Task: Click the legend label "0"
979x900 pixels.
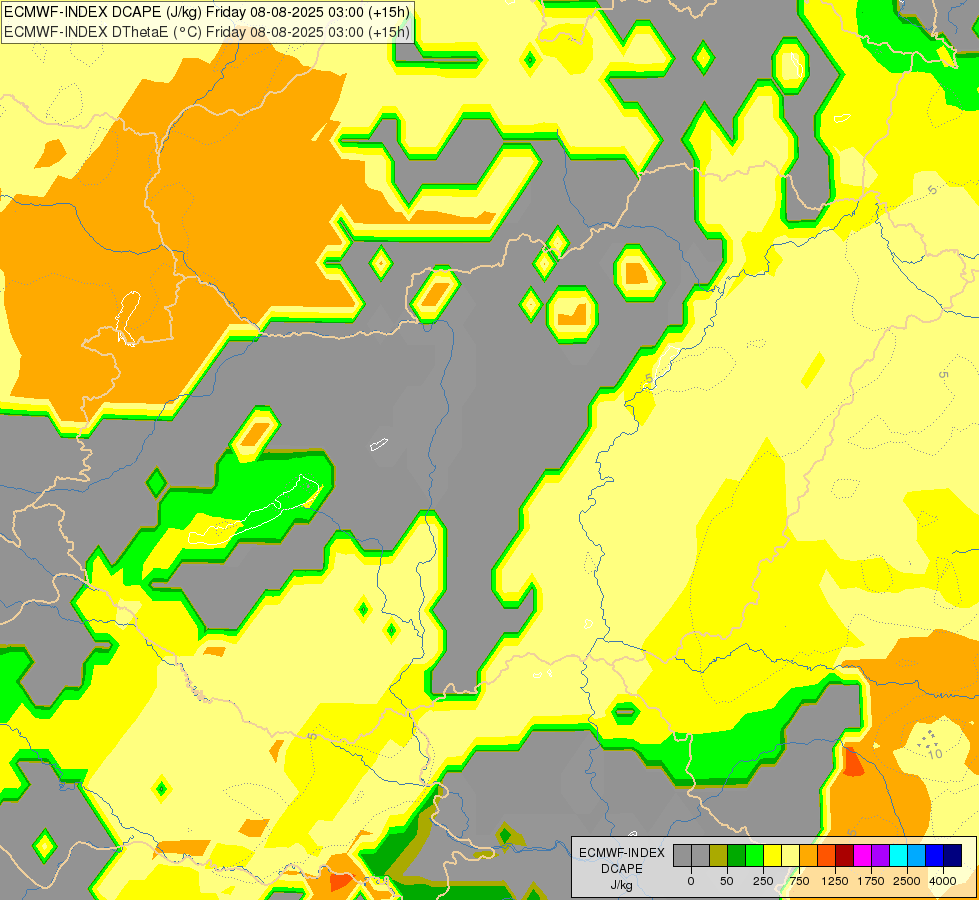Action: click(691, 881)
